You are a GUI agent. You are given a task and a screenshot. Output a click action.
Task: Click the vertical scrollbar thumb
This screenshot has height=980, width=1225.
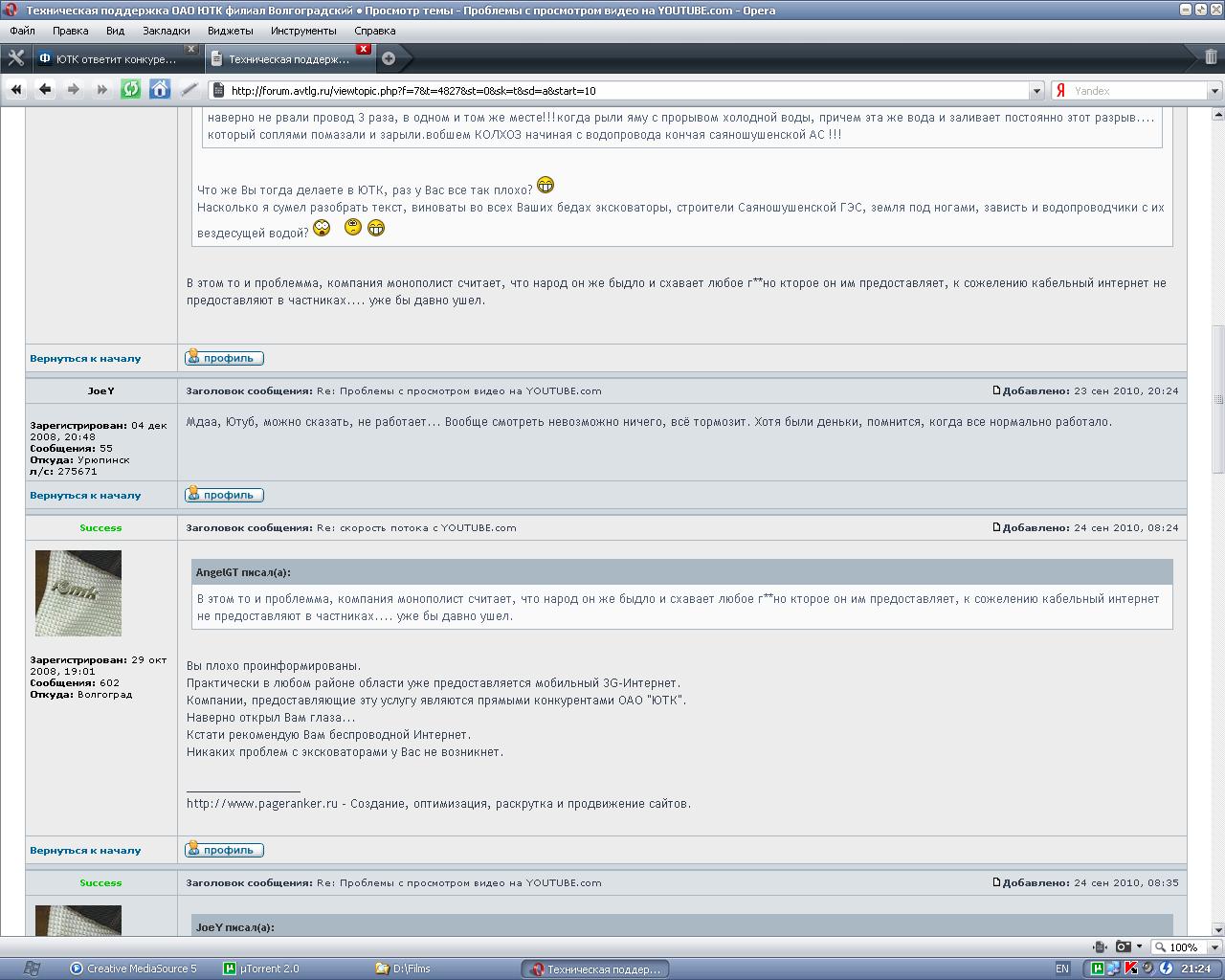click(x=1218, y=397)
